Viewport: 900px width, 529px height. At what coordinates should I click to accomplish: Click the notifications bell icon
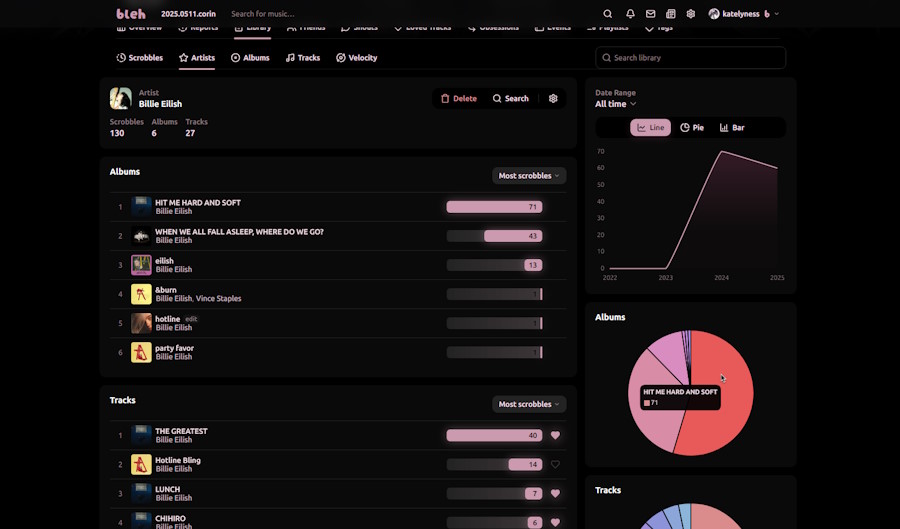tap(630, 14)
